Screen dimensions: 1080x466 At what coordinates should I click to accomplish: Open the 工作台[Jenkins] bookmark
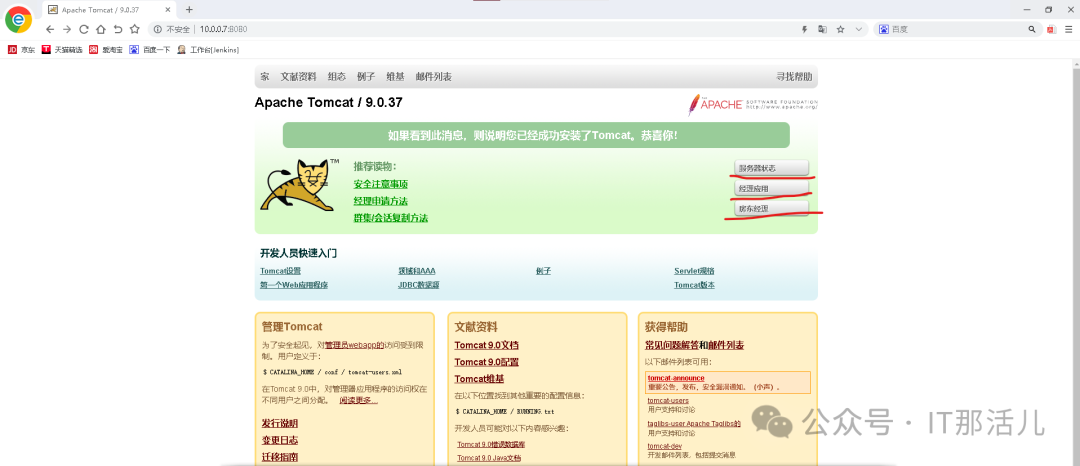click(x=208, y=50)
